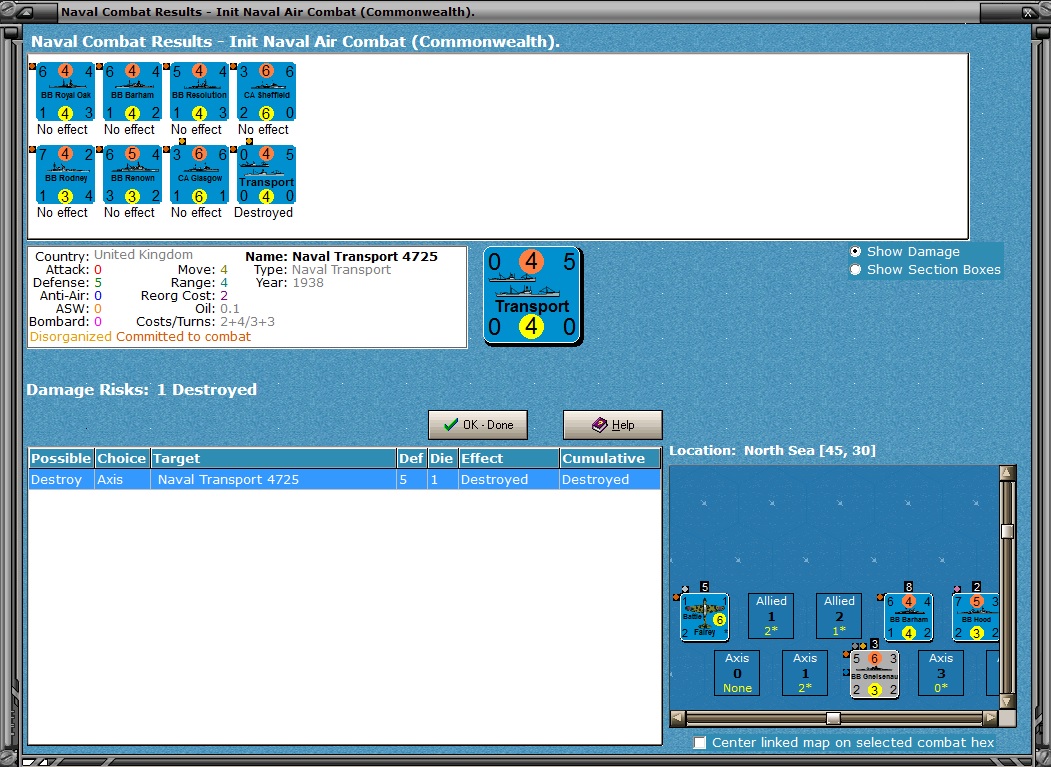Click the Die column header
This screenshot has height=767, width=1051.
(442, 459)
